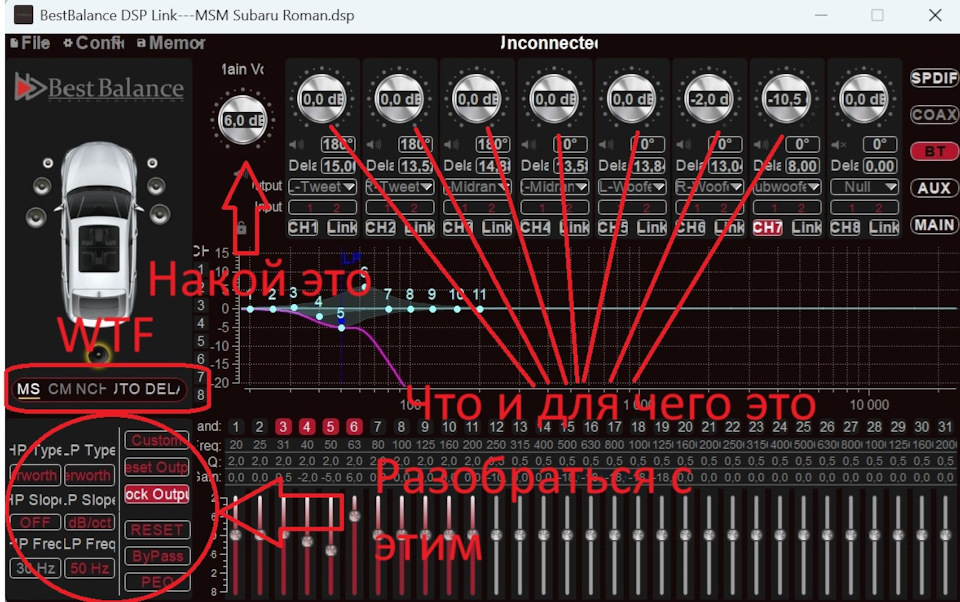
Task: Click the CH8 phase 0° field
Action: coord(879,145)
